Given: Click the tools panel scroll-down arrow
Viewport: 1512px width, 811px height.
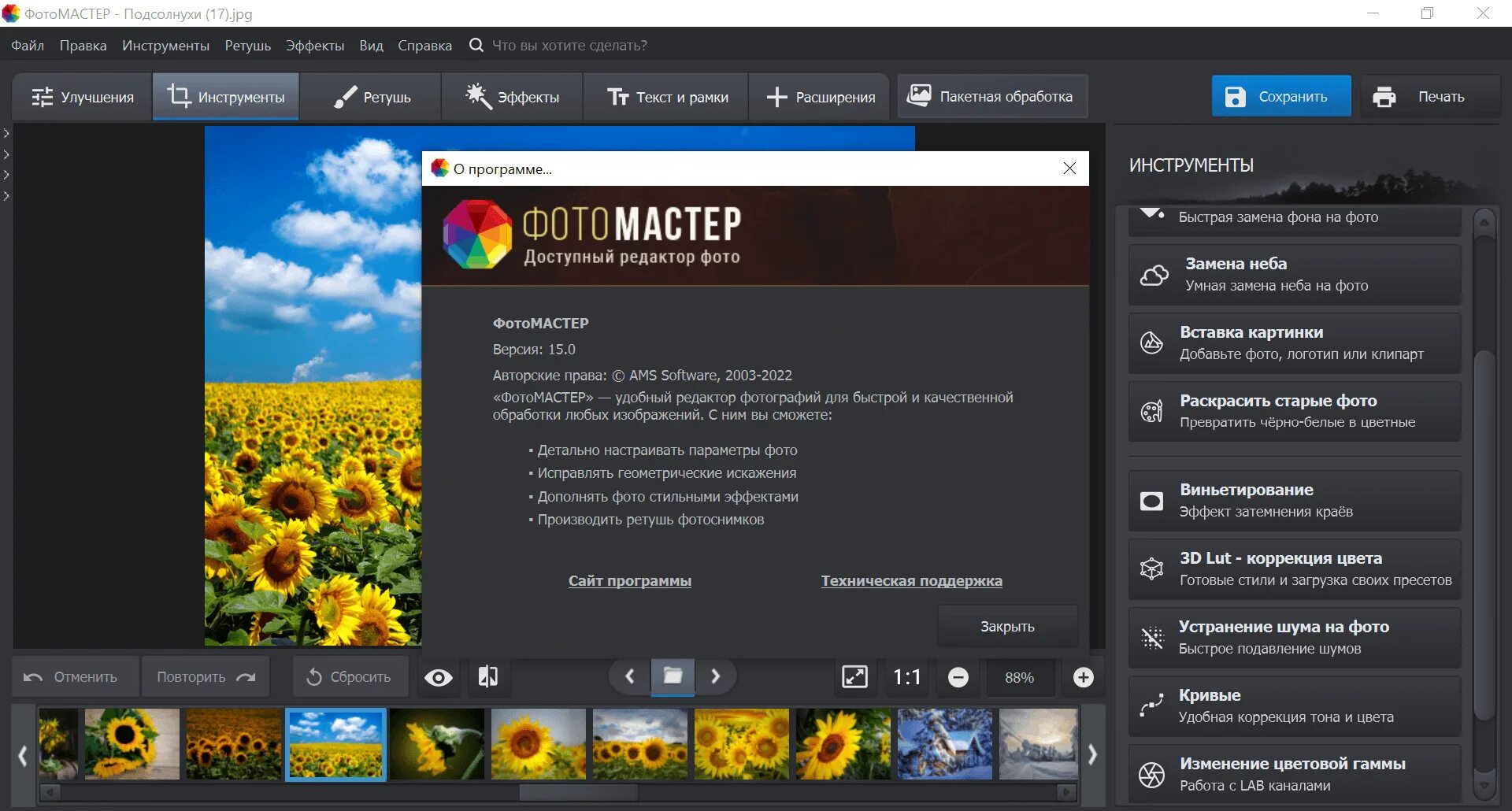Looking at the screenshot, I should (x=1484, y=785).
